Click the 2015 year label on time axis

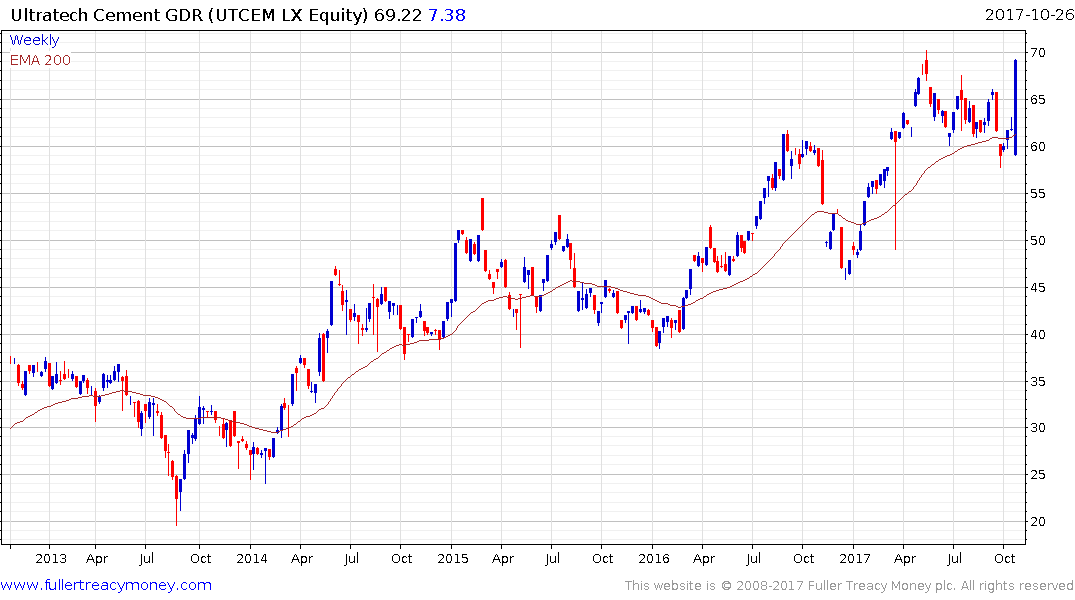tap(452, 559)
